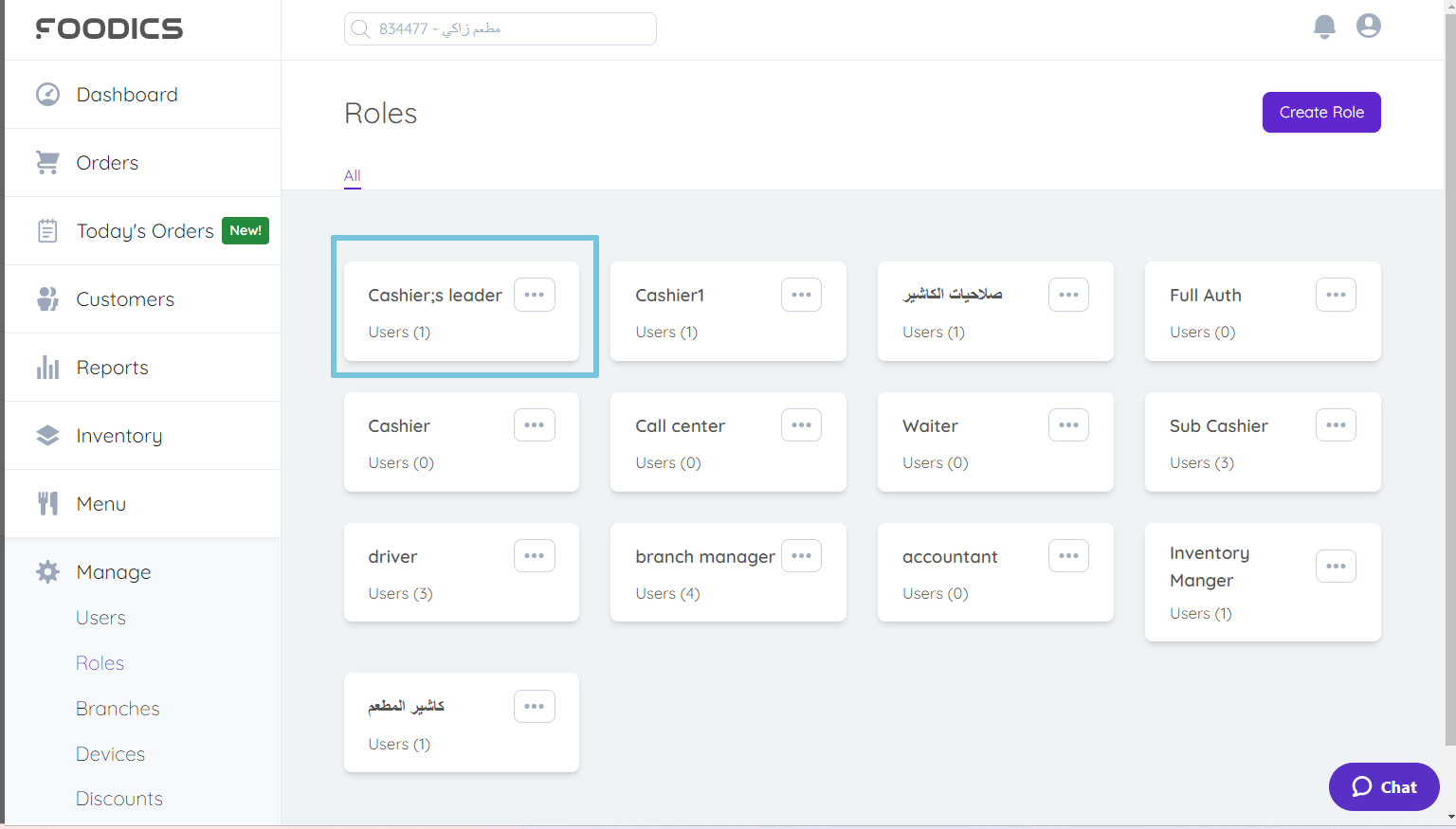This screenshot has height=829, width=1456.
Task: Open options for the Cashier;s leader role
Action: click(534, 295)
